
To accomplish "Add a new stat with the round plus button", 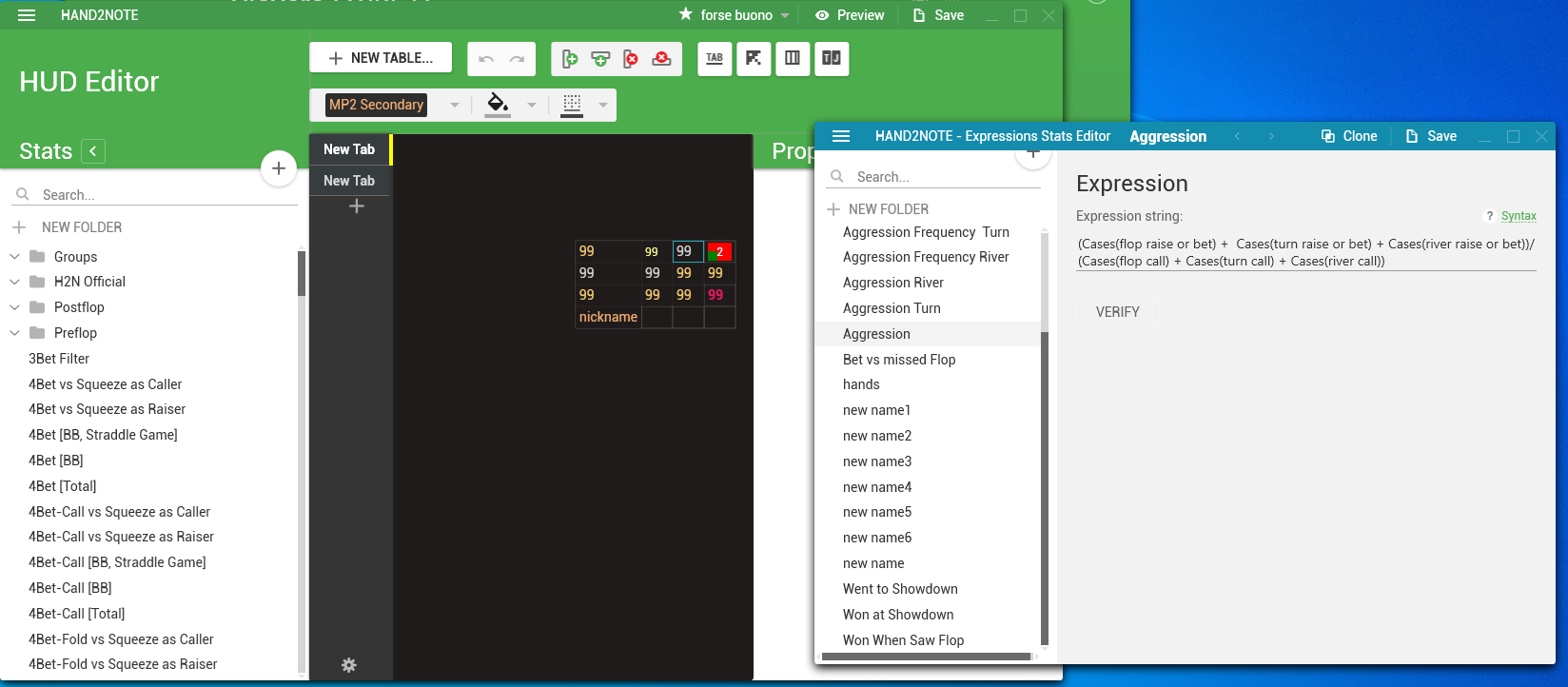I will (279, 168).
